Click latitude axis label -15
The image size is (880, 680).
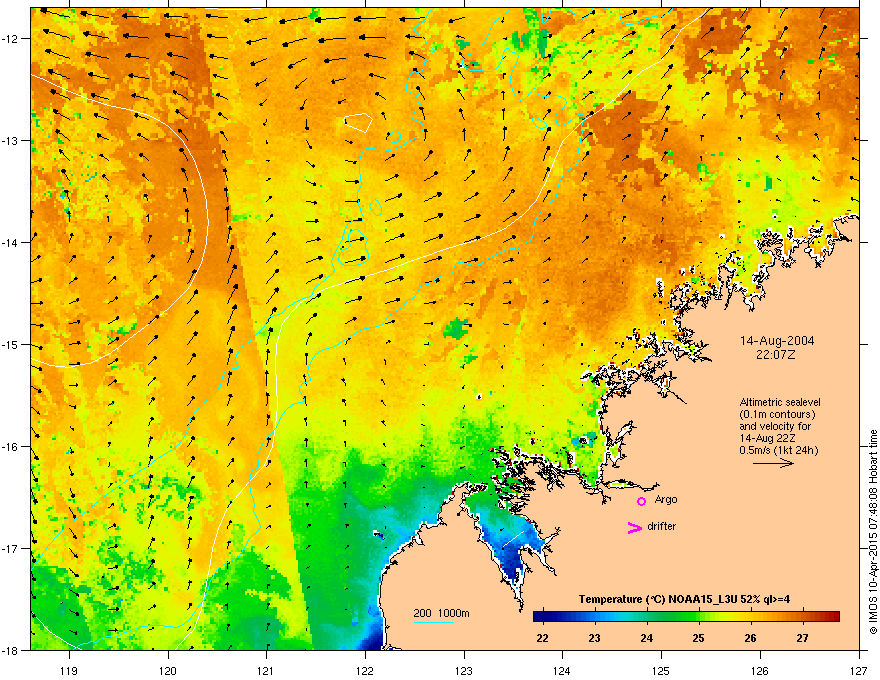(11, 344)
